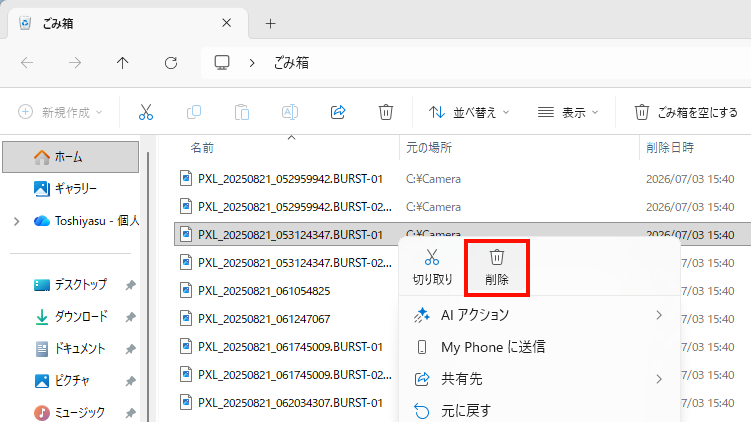
Task: Open ドキュメント in the sidebar
Action: pyautogui.click(x=70, y=348)
